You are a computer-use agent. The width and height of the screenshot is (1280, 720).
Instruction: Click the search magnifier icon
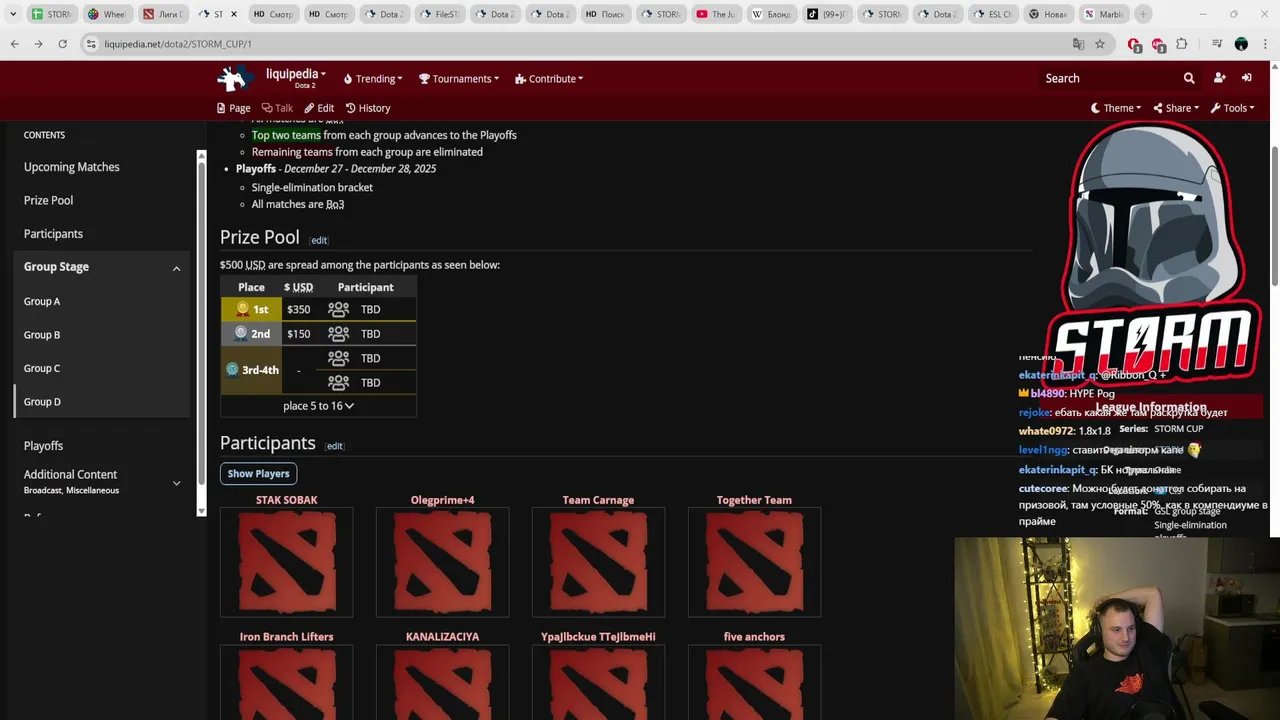click(1189, 78)
